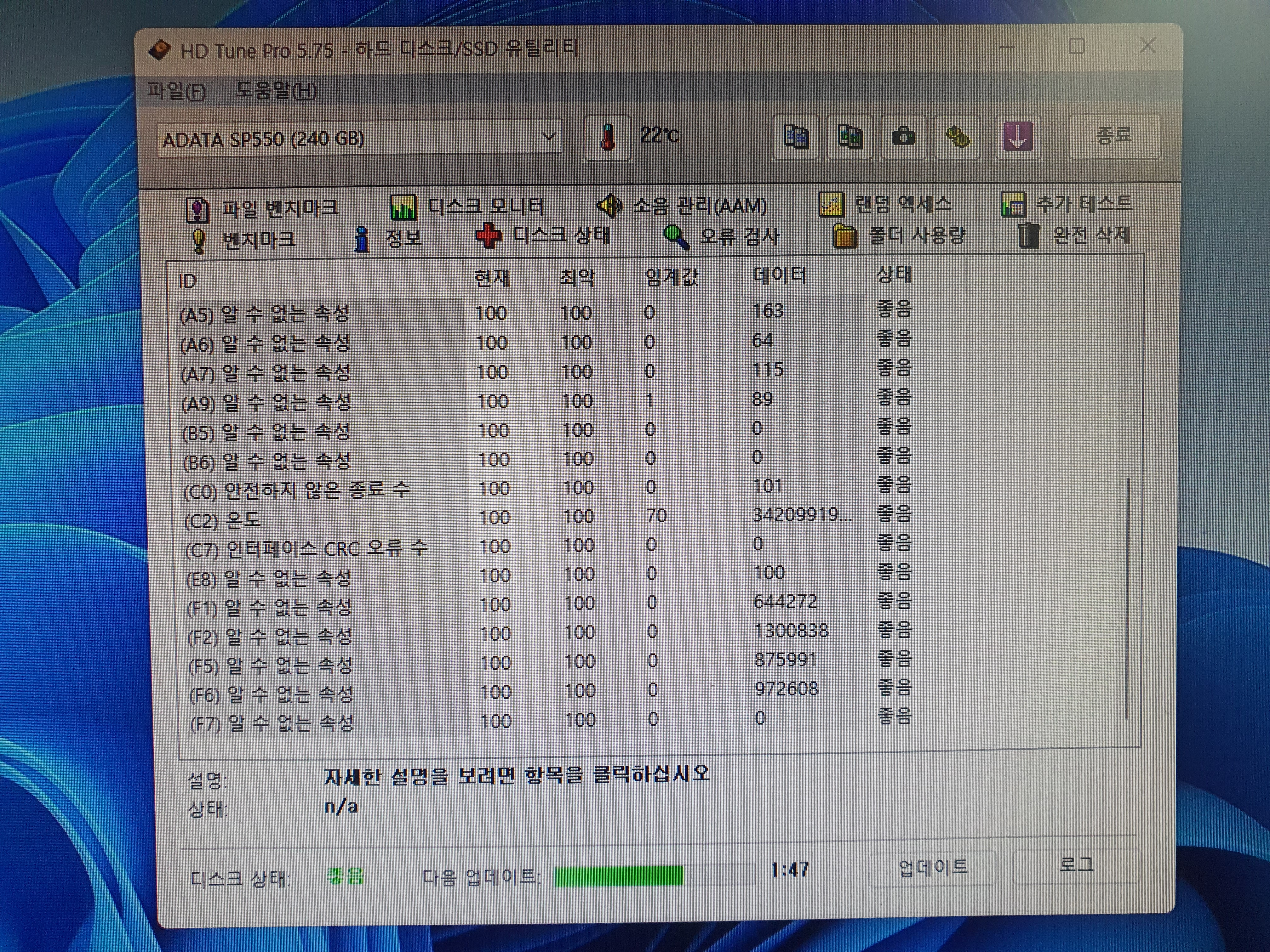The width and height of the screenshot is (1270, 952).
Task: Click the camera save screenshot icon
Action: point(904,137)
